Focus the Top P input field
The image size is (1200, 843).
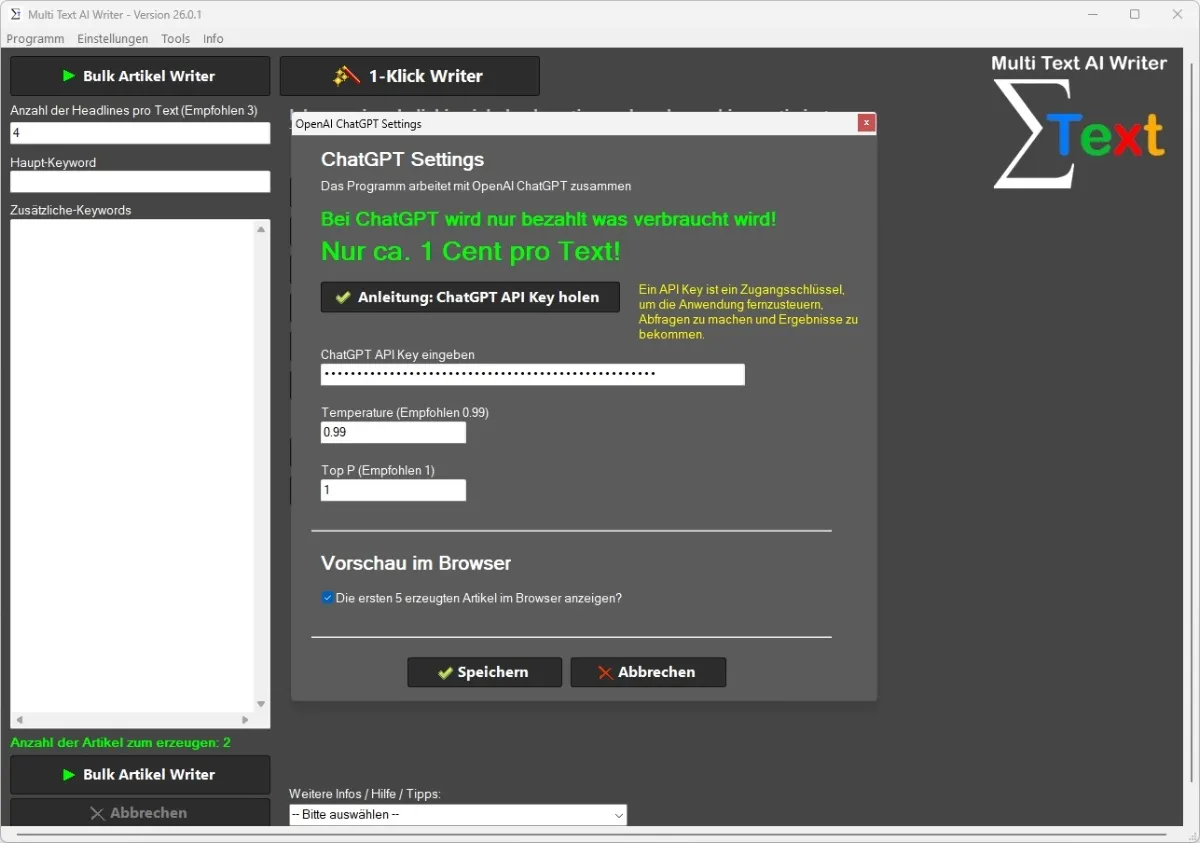click(x=393, y=490)
